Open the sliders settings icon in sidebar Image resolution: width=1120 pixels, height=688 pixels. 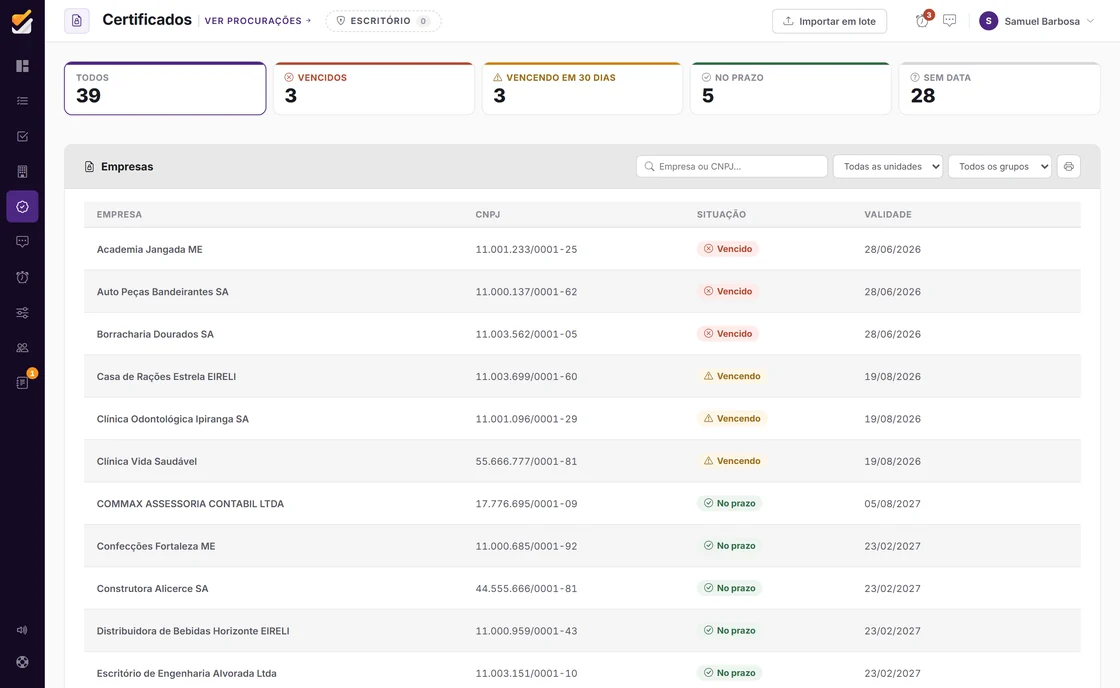click(22, 312)
